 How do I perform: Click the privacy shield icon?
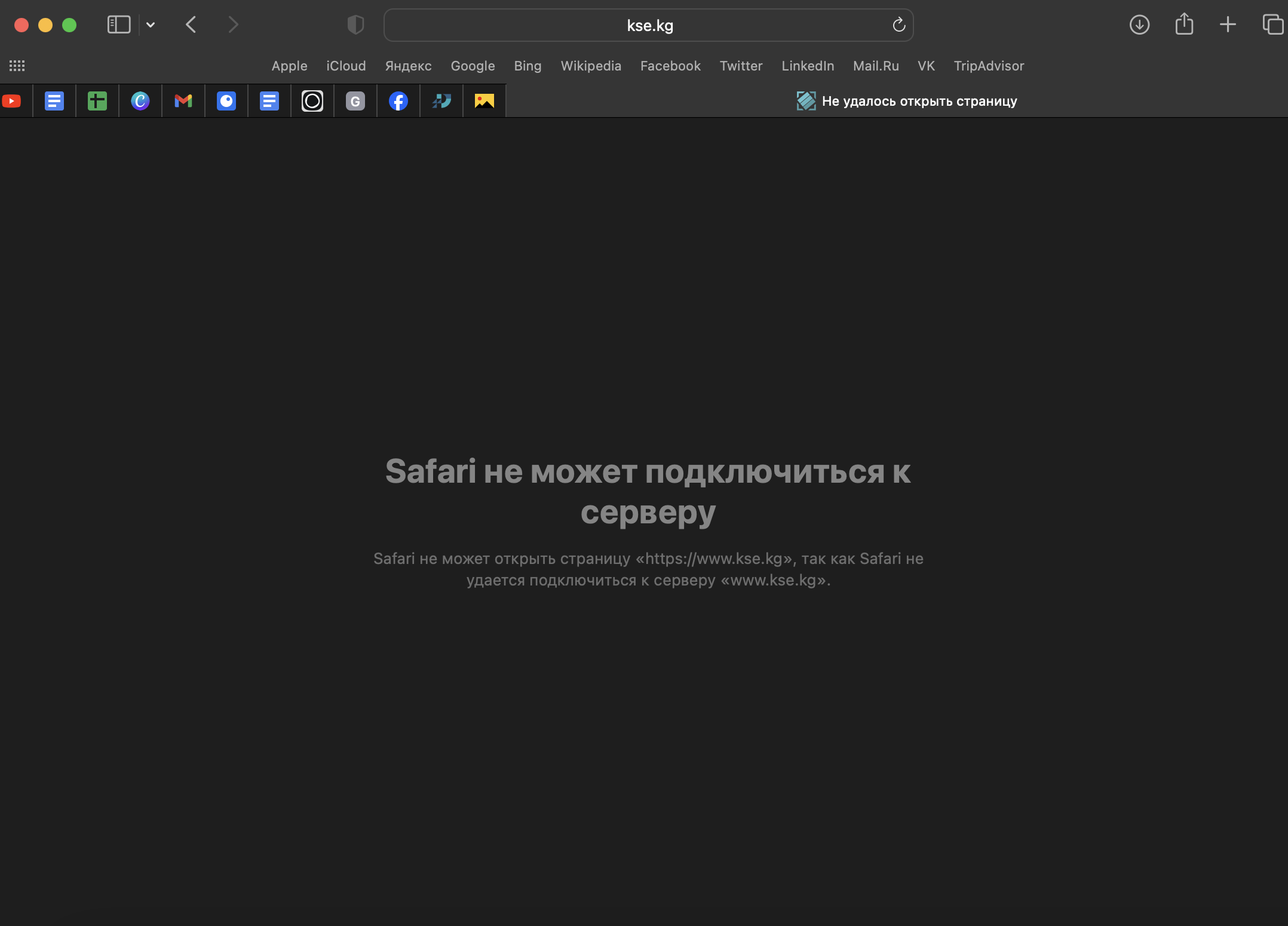355,25
